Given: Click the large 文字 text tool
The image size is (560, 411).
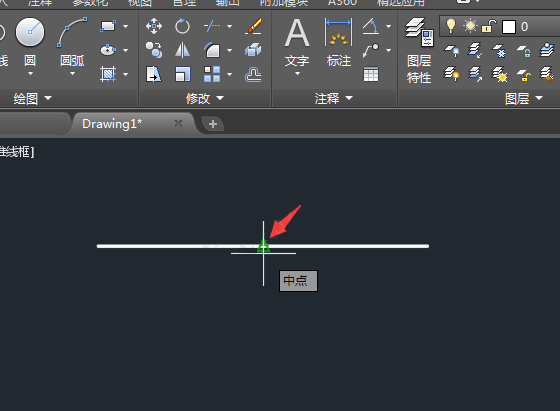Looking at the screenshot, I should point(297,42).
